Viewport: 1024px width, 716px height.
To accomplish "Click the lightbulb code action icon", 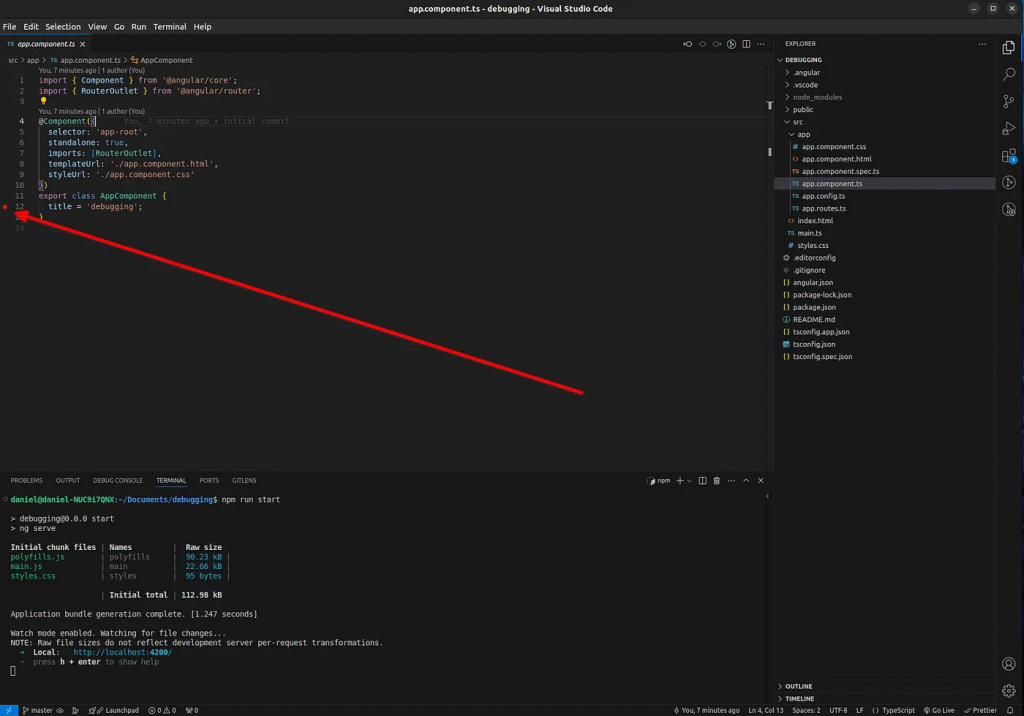I will [x=44, y=101].
